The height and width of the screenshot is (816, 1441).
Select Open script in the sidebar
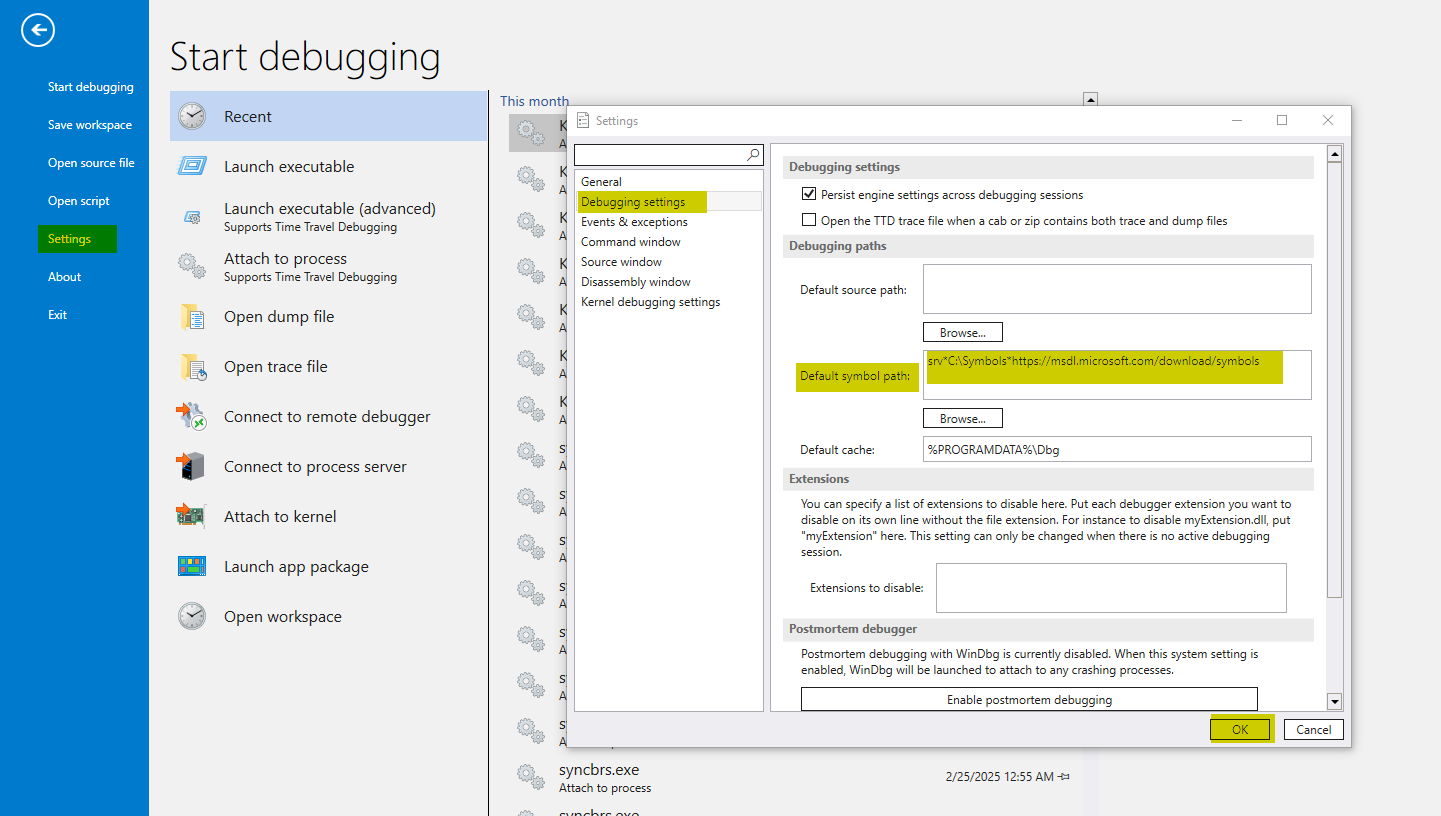pos(79,201)
